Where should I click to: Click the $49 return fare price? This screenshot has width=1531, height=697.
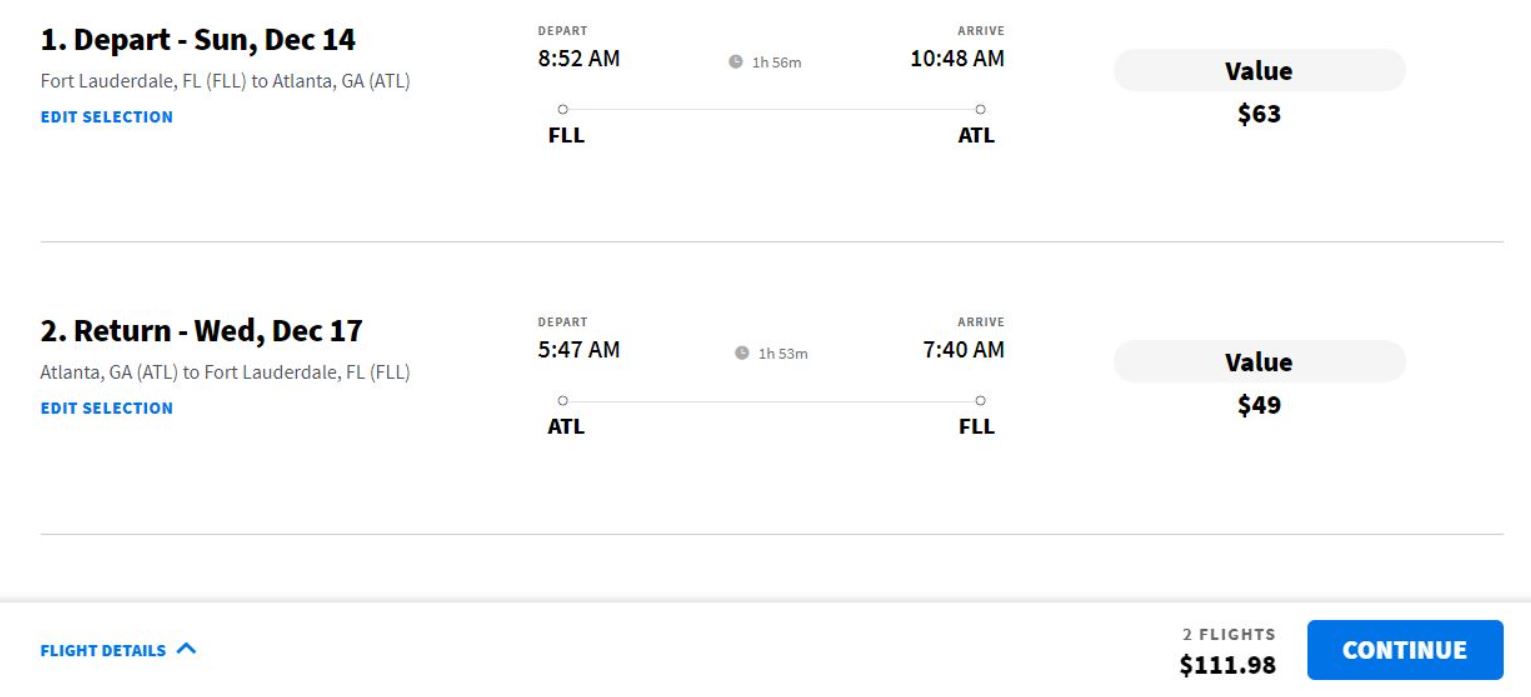[1259, 405]
